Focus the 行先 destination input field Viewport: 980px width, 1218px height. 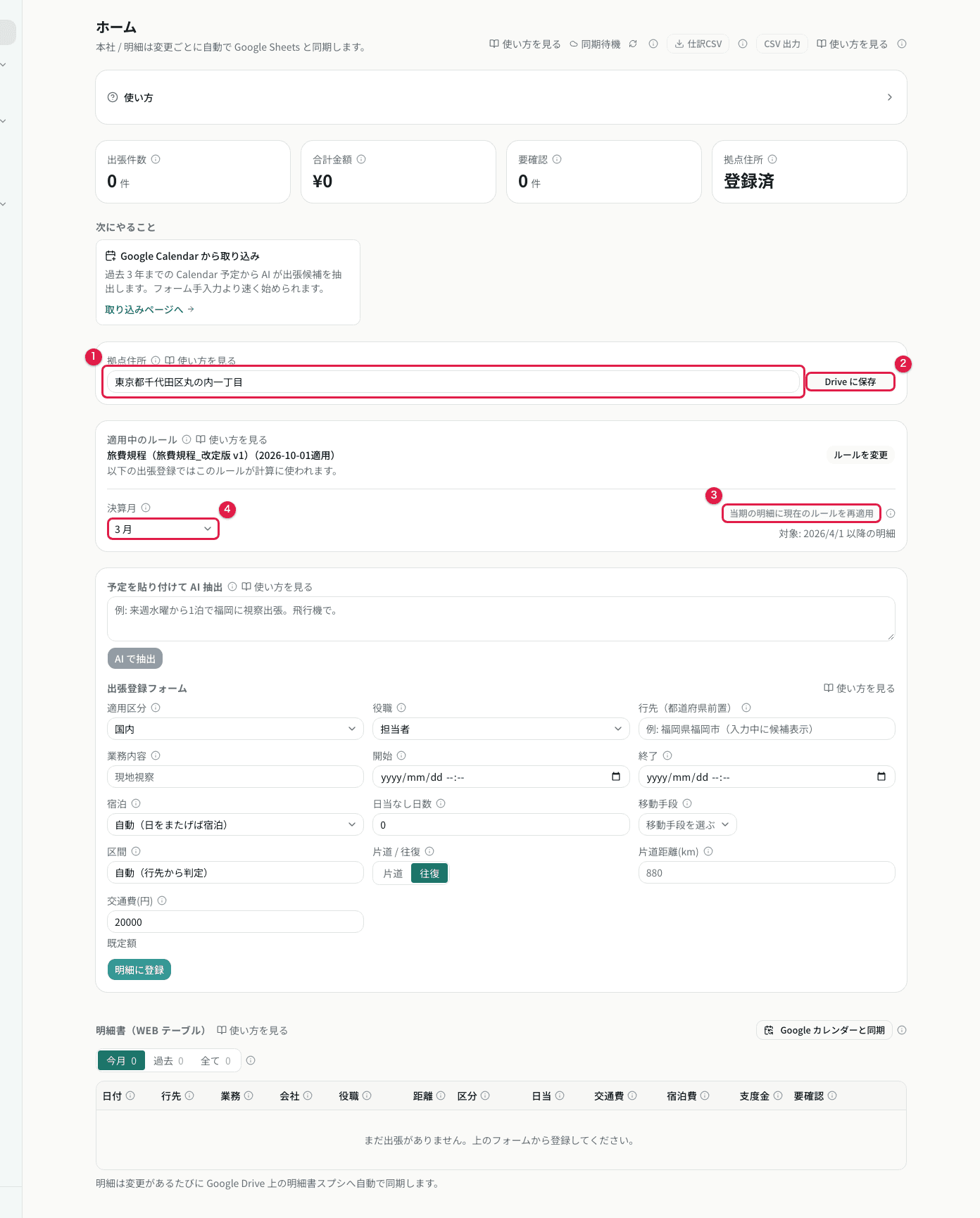pos(767,729)
